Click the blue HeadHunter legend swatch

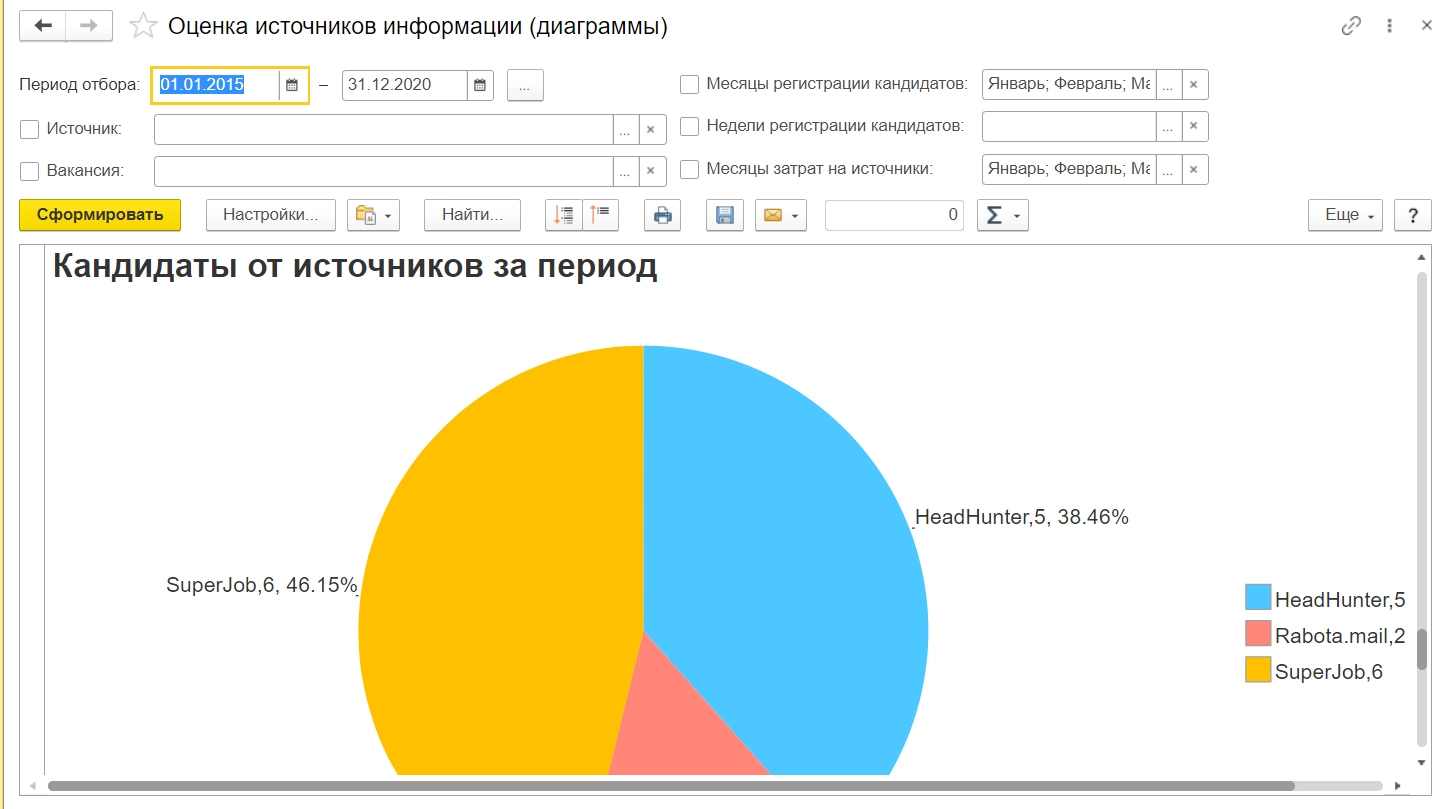tap(1258, 598)
